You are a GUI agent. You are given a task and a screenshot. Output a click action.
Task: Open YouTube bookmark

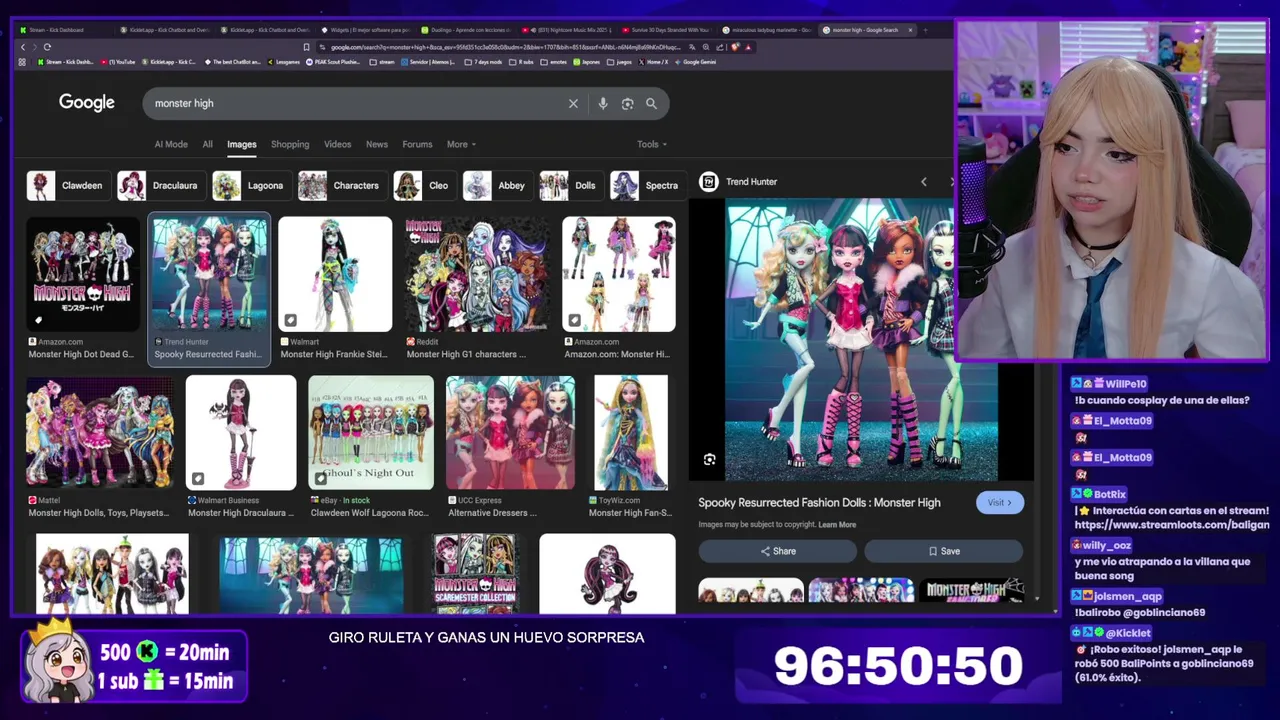117,62
